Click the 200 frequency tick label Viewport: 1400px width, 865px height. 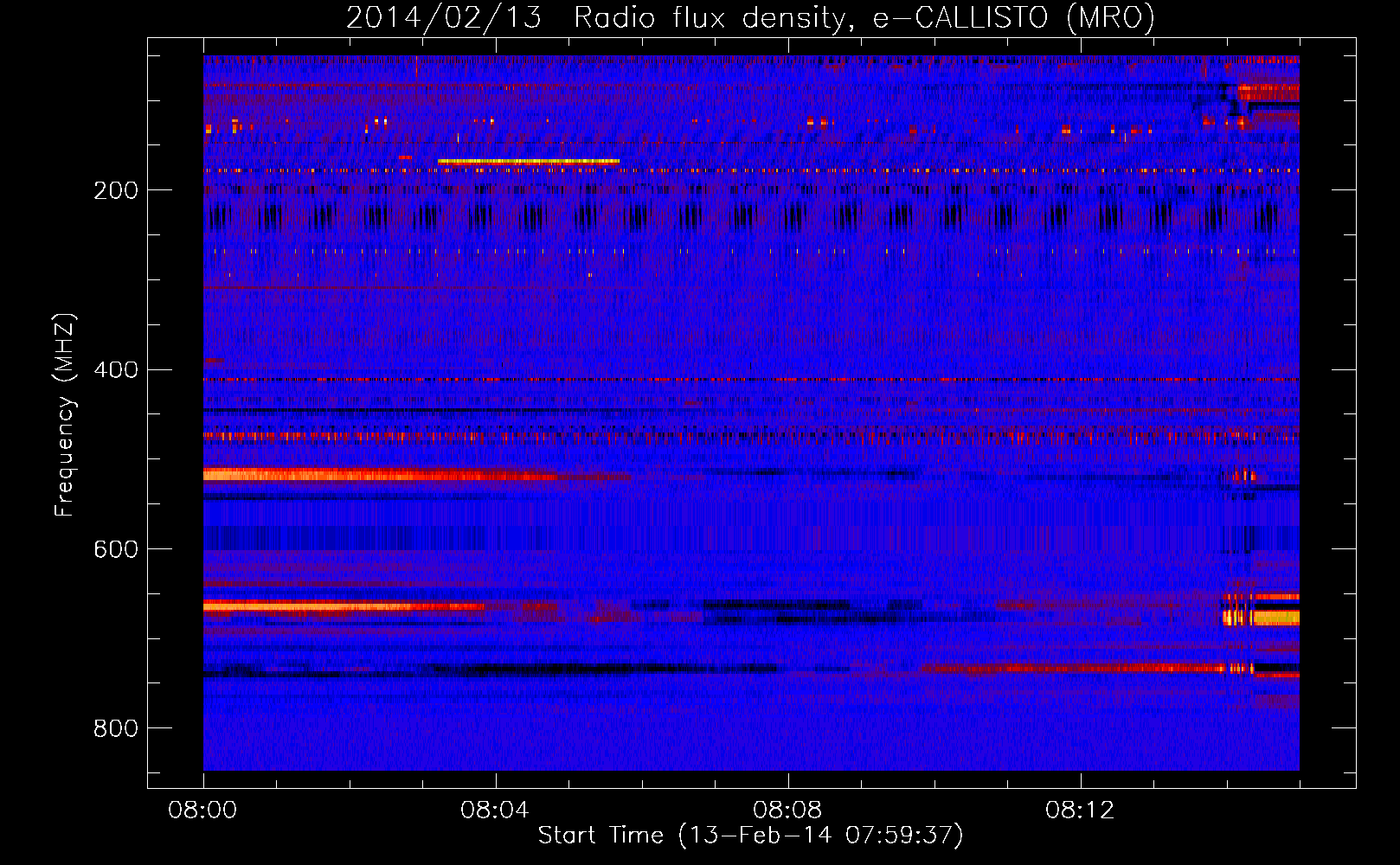(116, 190)
